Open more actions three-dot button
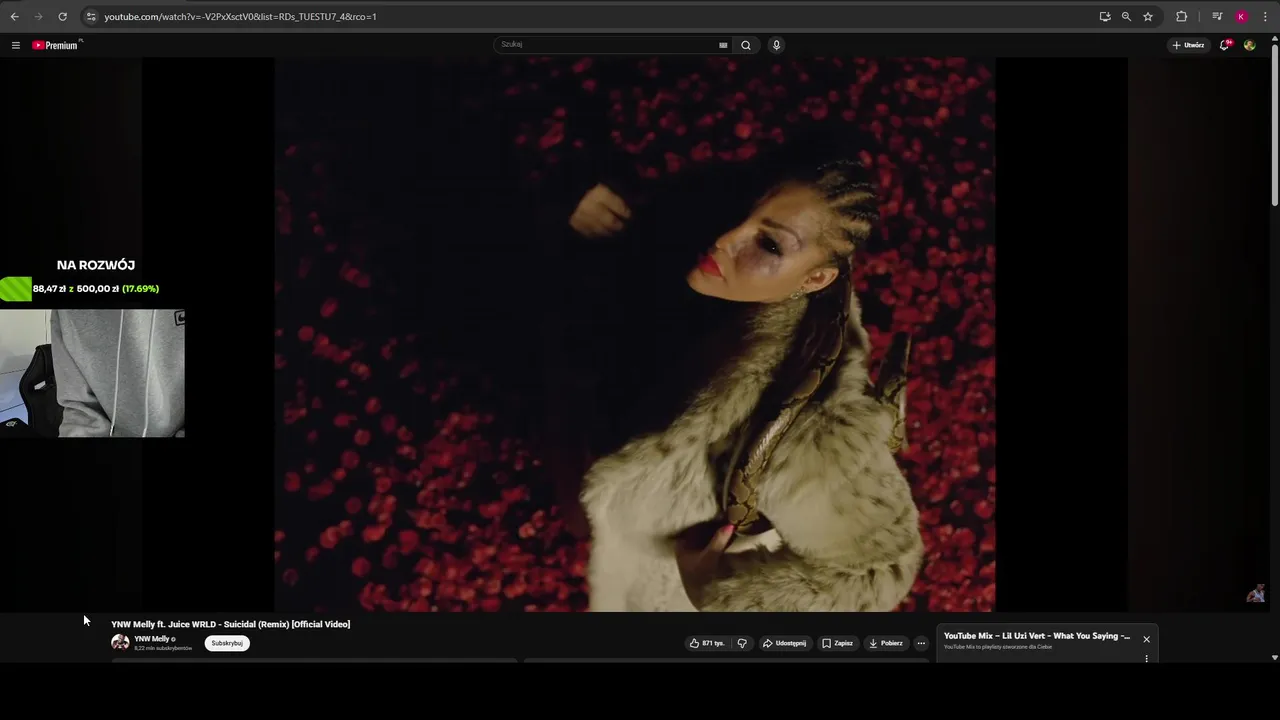The image size is (1280, 720). pyautogui.click(x=921, y=643)
